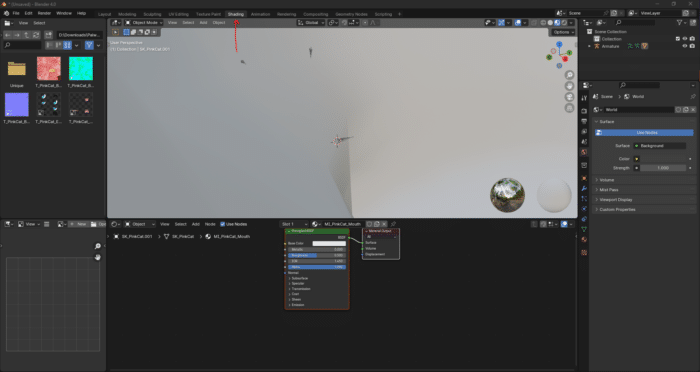Pin the node editor material
This screenshot has height=372, width=700.
tap(393, 224)
